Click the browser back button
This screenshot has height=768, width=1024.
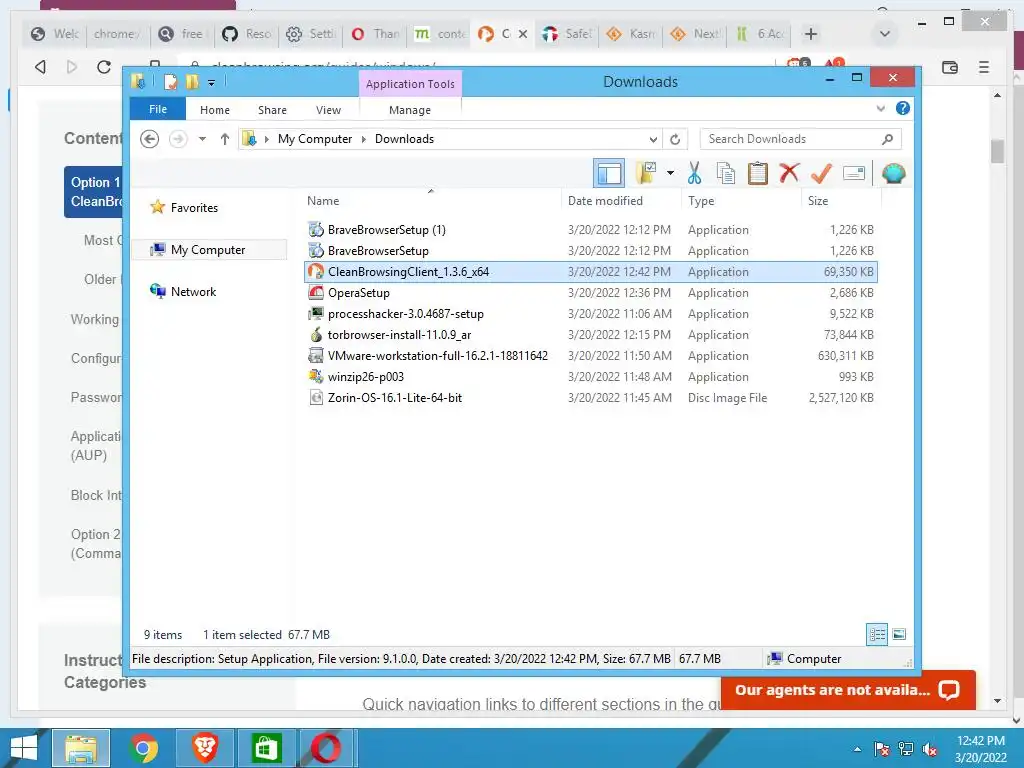[40, 67]
